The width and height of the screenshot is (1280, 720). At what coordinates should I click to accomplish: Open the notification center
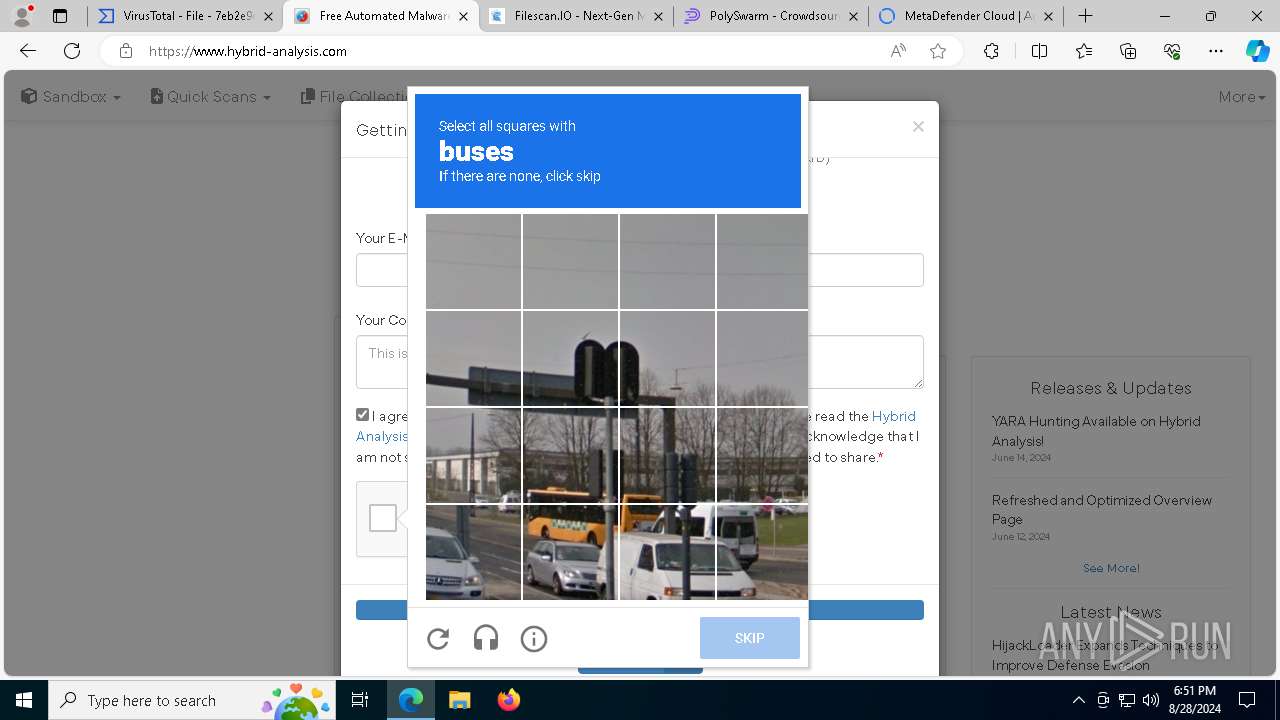(x=1247, y=700)
